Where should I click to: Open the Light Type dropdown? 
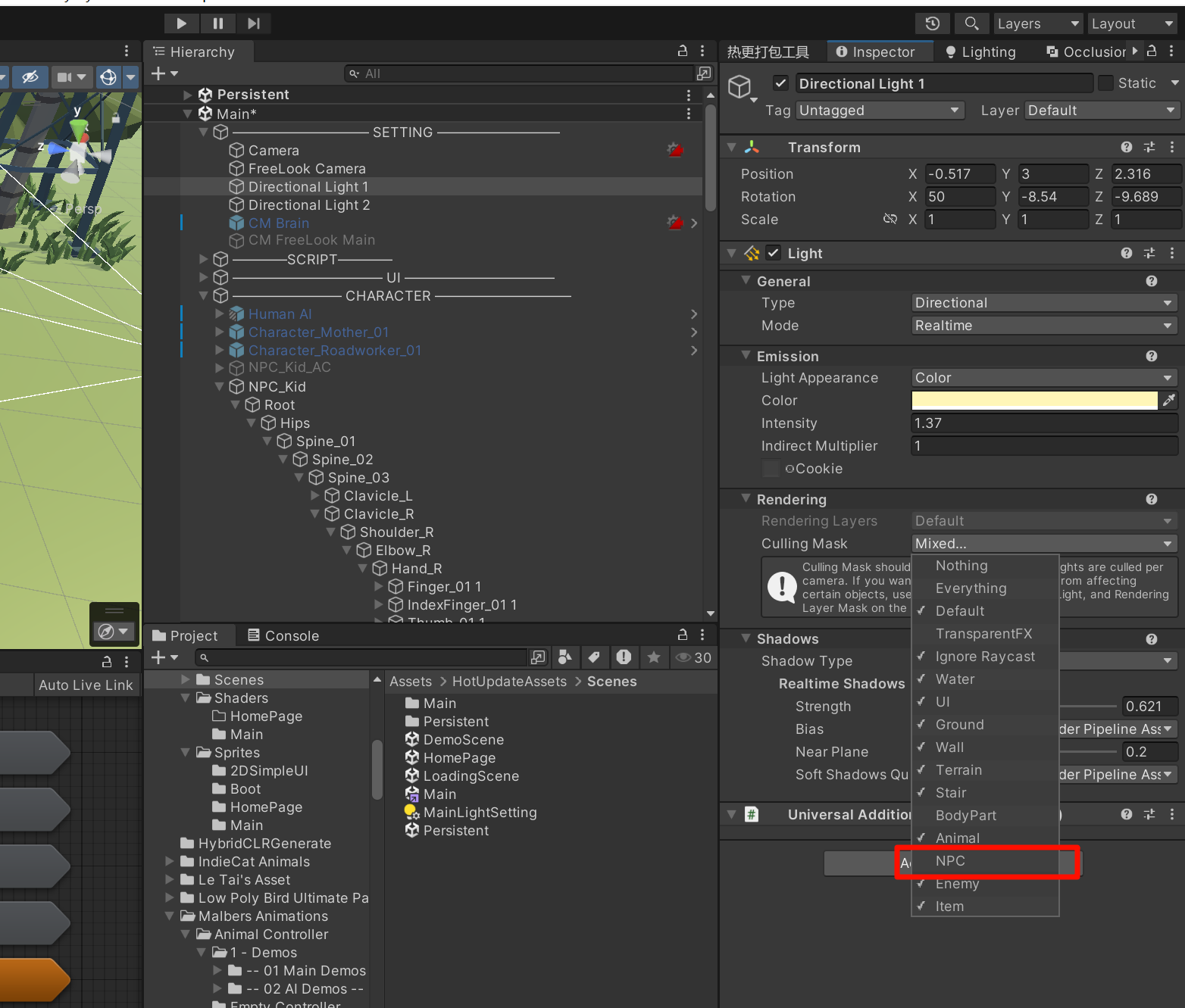(x=1044, y=303)
